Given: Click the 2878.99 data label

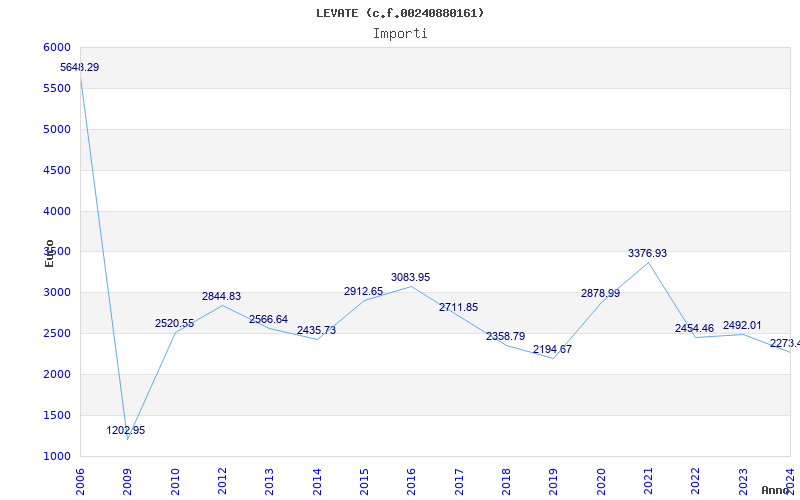Looking at the screenshot, I should 601,294.
